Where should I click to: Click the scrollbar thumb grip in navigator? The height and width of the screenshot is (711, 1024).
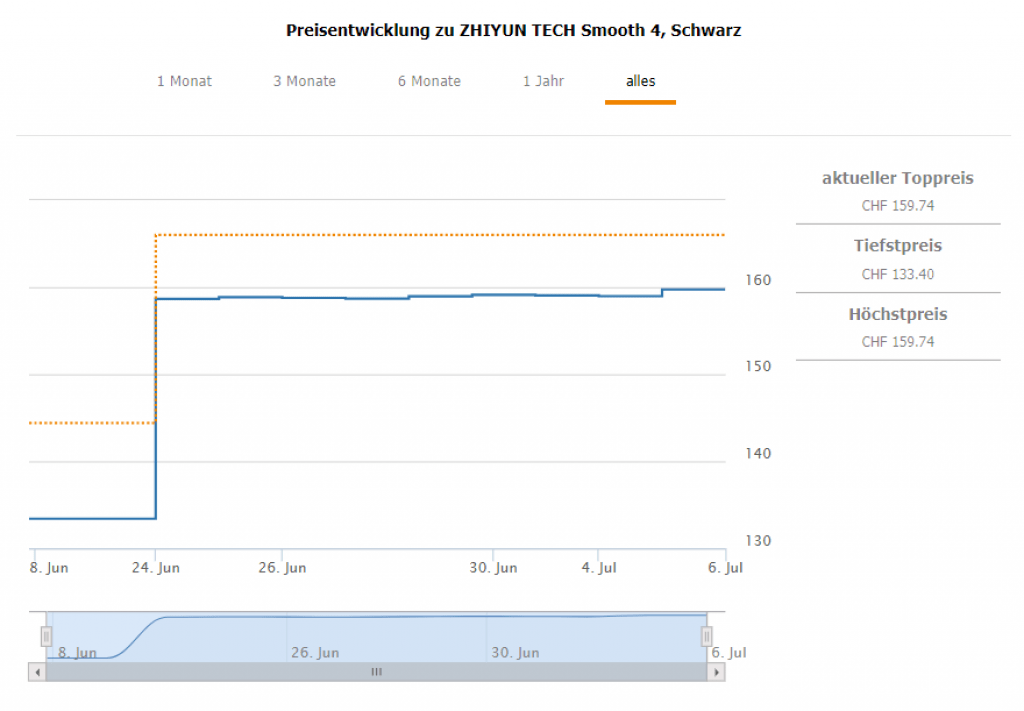[377, 673]
